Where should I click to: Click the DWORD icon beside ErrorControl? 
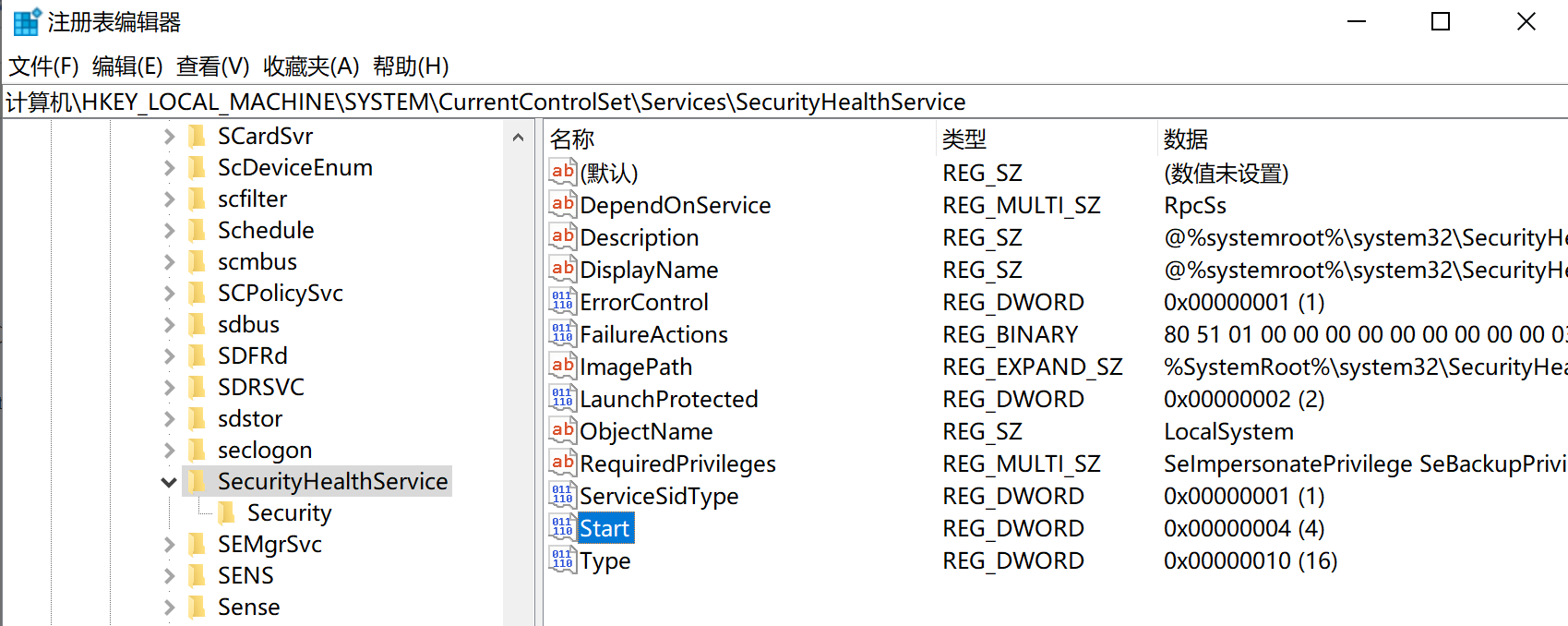tap(562, 302)
